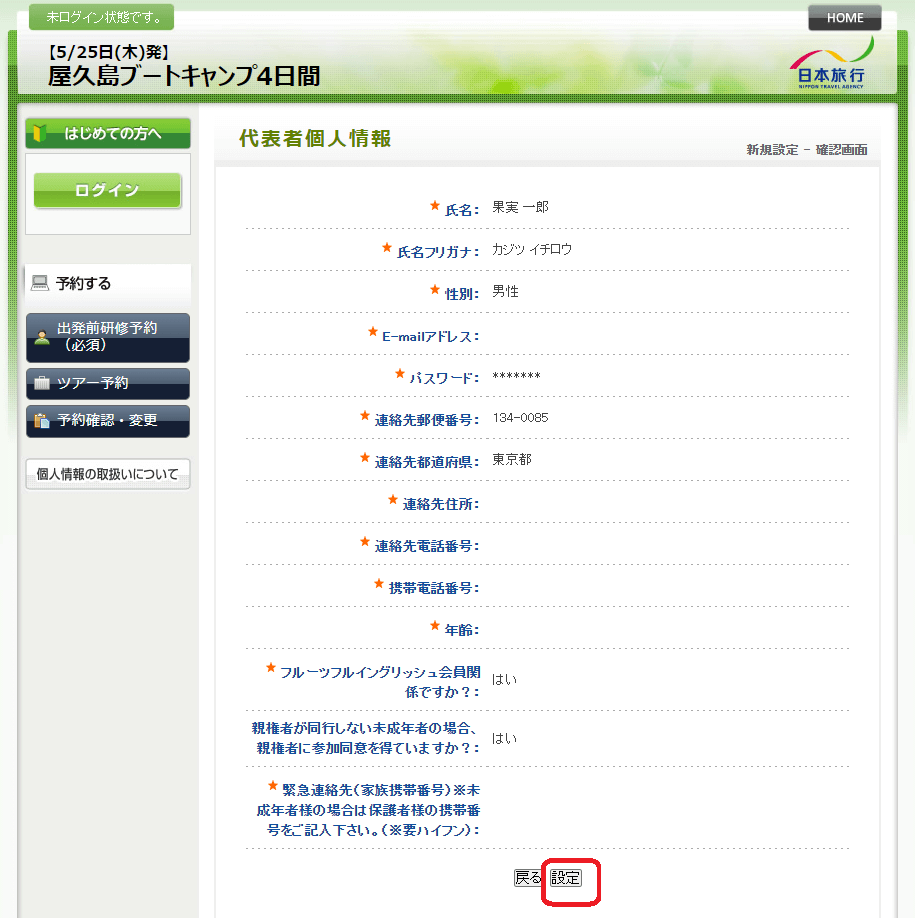The width and height of the screenshot is (915, 918).
Task: Select 予約する heading text
Action: pos(83,283)
